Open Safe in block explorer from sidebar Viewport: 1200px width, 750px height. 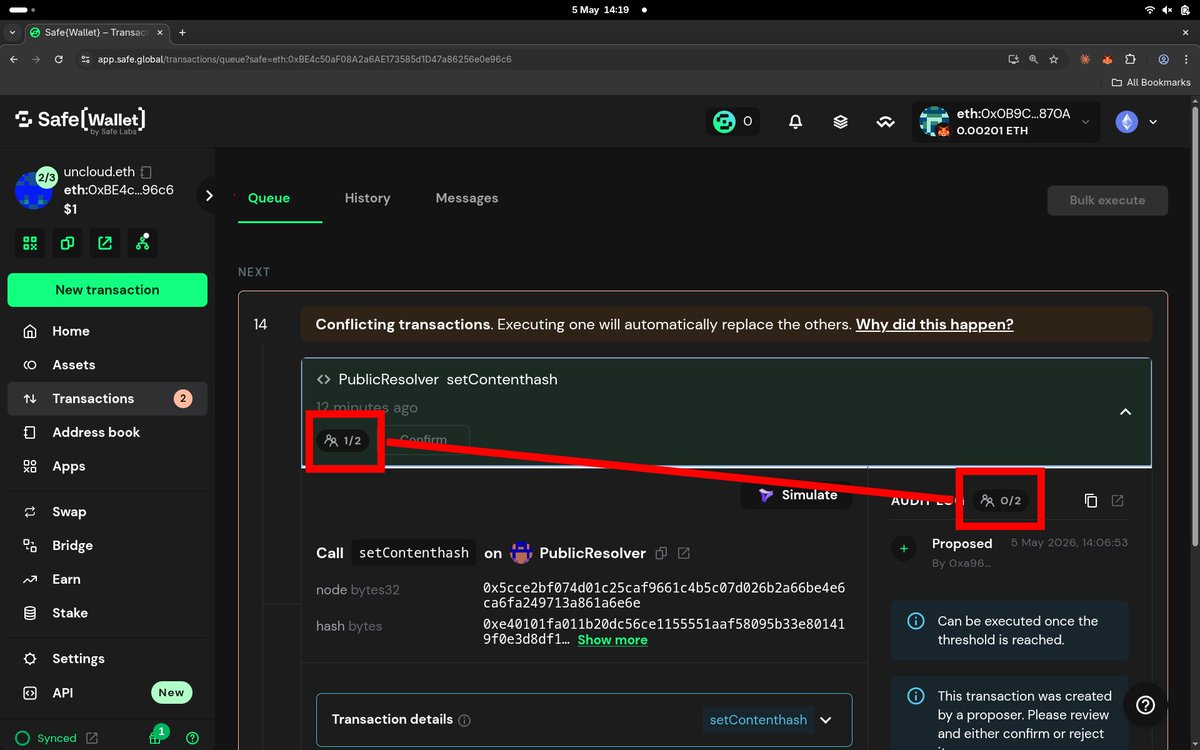[105, 243]
